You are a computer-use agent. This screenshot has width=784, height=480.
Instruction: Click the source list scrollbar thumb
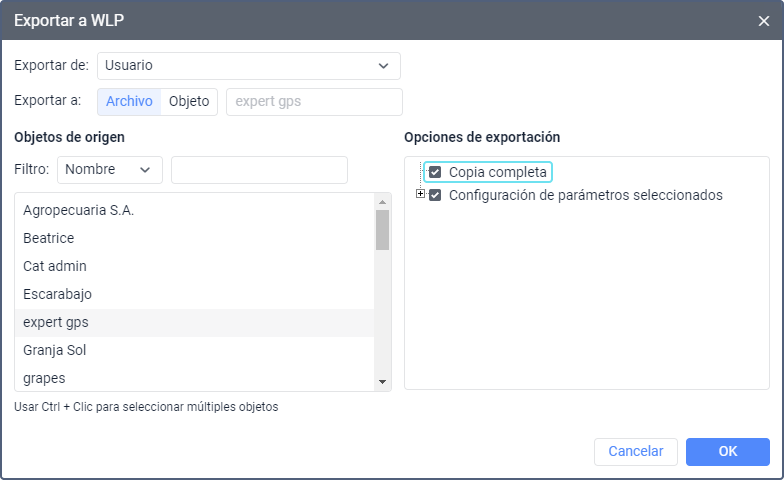pos(382,230)
